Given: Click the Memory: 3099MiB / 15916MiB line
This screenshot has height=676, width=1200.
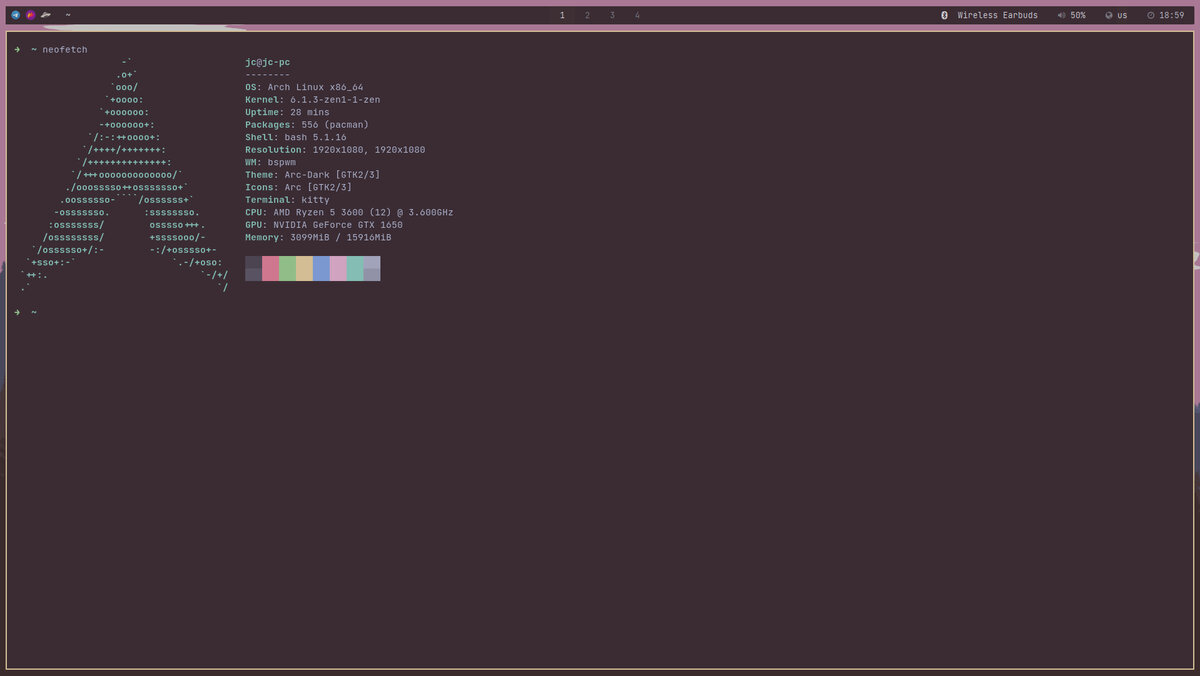Looking at the screenshot, I should 318,237.
